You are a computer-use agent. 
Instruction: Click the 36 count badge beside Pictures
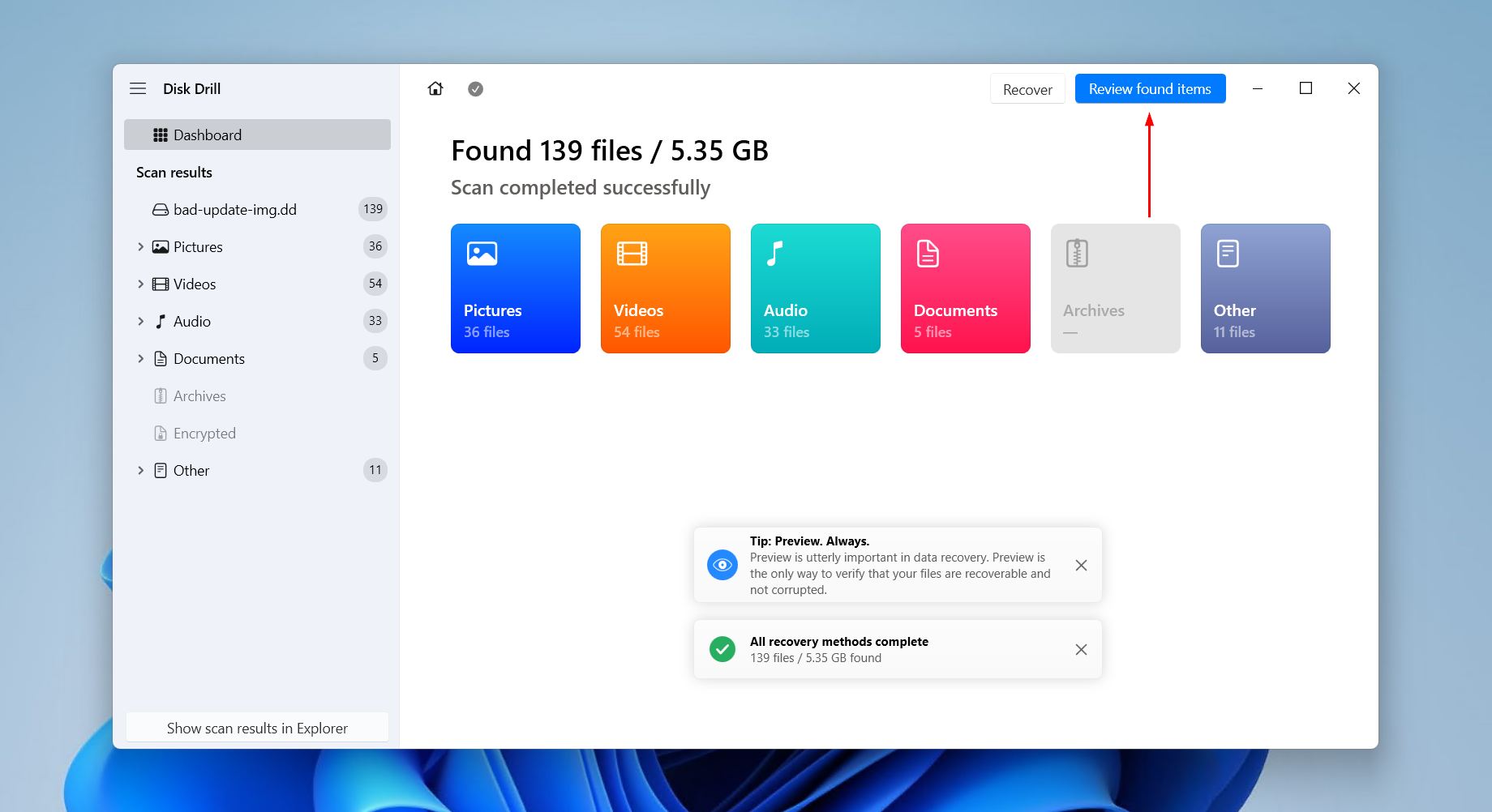pyautogui.click(x=375, y=246)
